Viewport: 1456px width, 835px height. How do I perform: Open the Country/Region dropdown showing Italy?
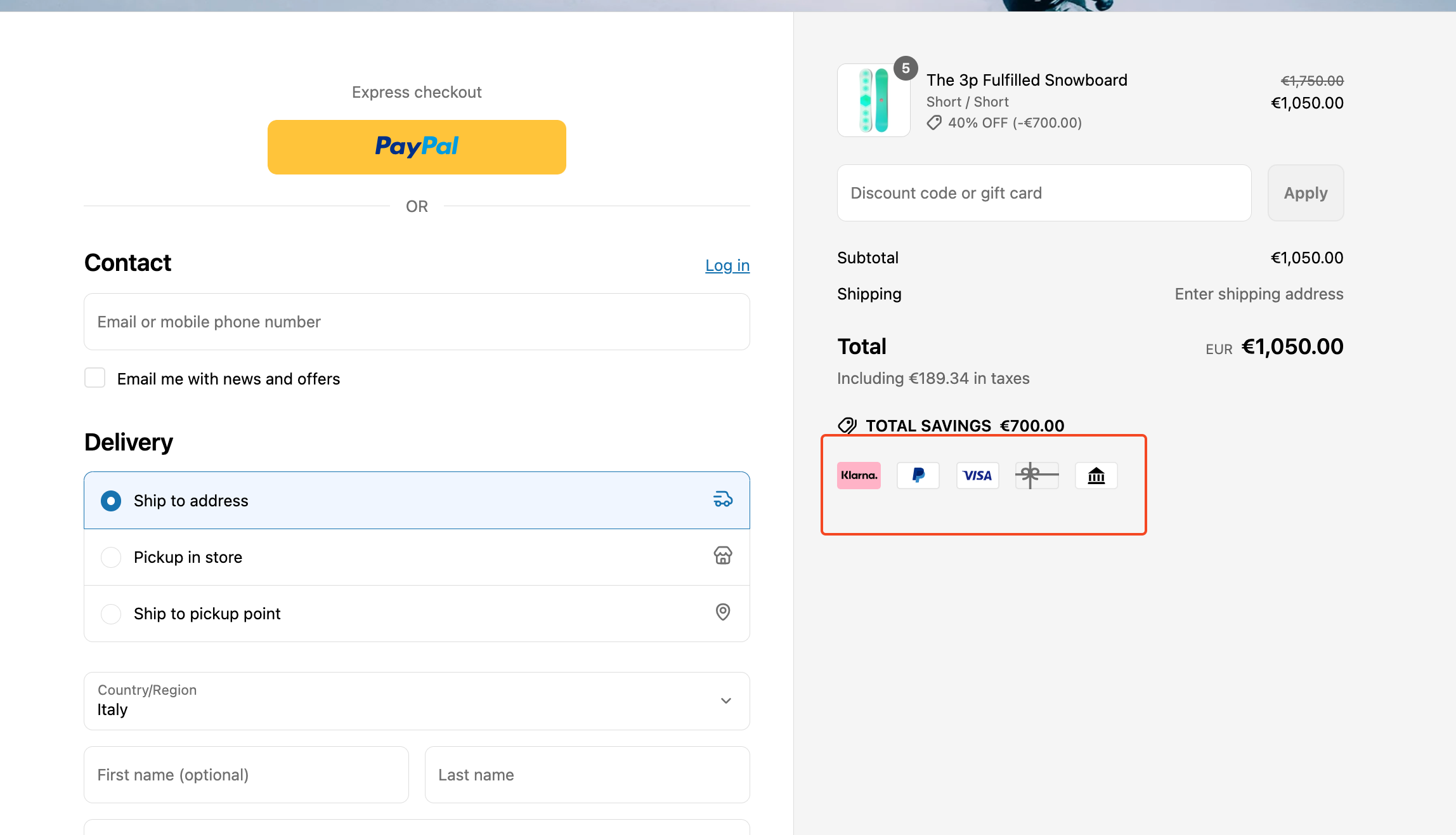click(x=417, y=701)
